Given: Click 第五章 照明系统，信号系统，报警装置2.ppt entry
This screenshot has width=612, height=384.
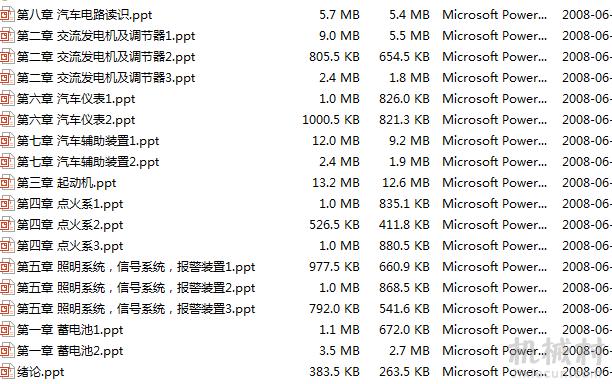Looking at the screenshot, I should pyautogui.click(x=136, y=288).
